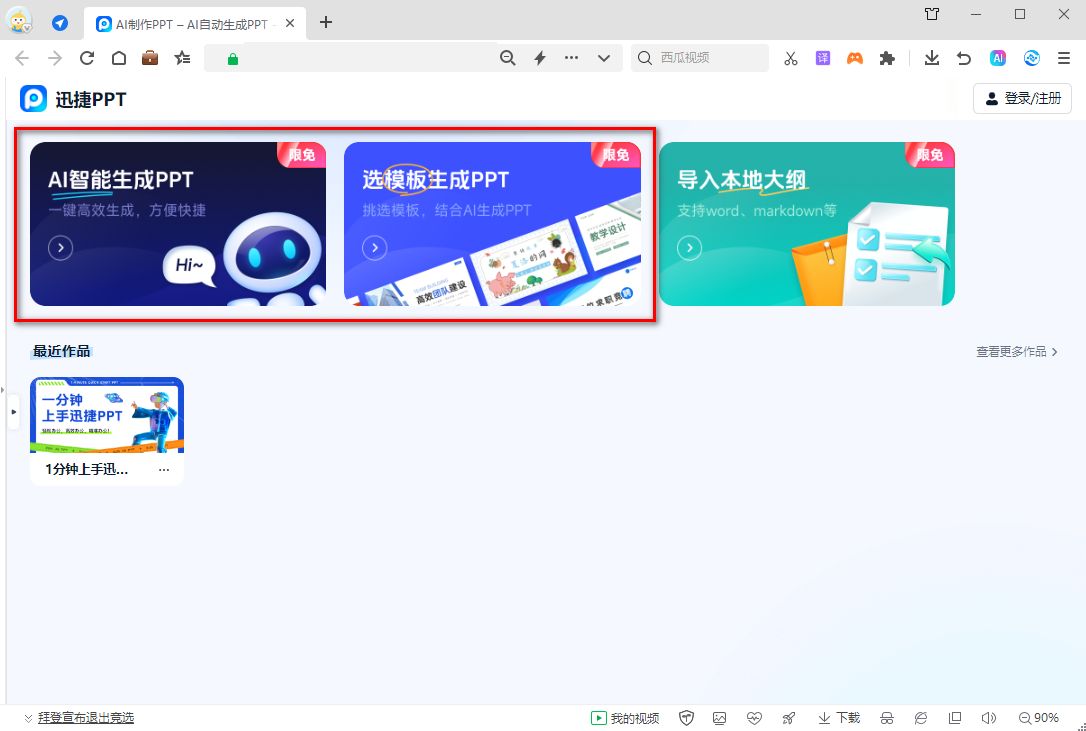The width and height of the screenshot is (1086, 731).
Task: Click arrow circle on 导入本地大纲 card
Action: [x=689, y=247]
